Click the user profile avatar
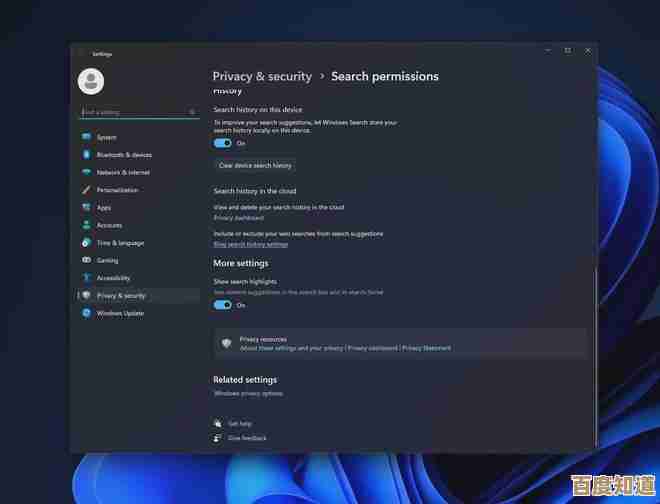Viewport: 660px width, 504px height. [x=91, y=81]
